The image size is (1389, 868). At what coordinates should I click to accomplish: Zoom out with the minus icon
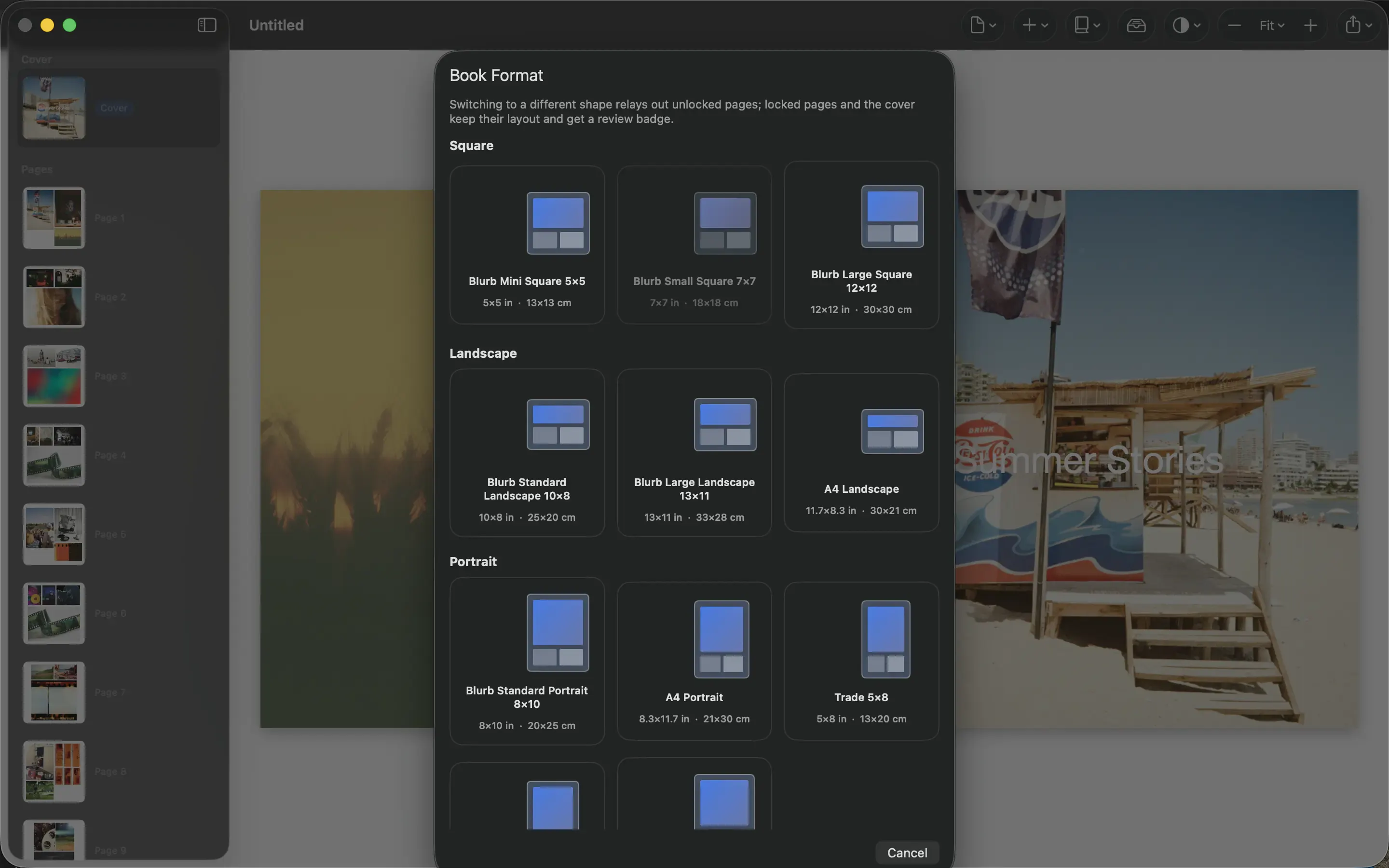(x=1234, y=25)
